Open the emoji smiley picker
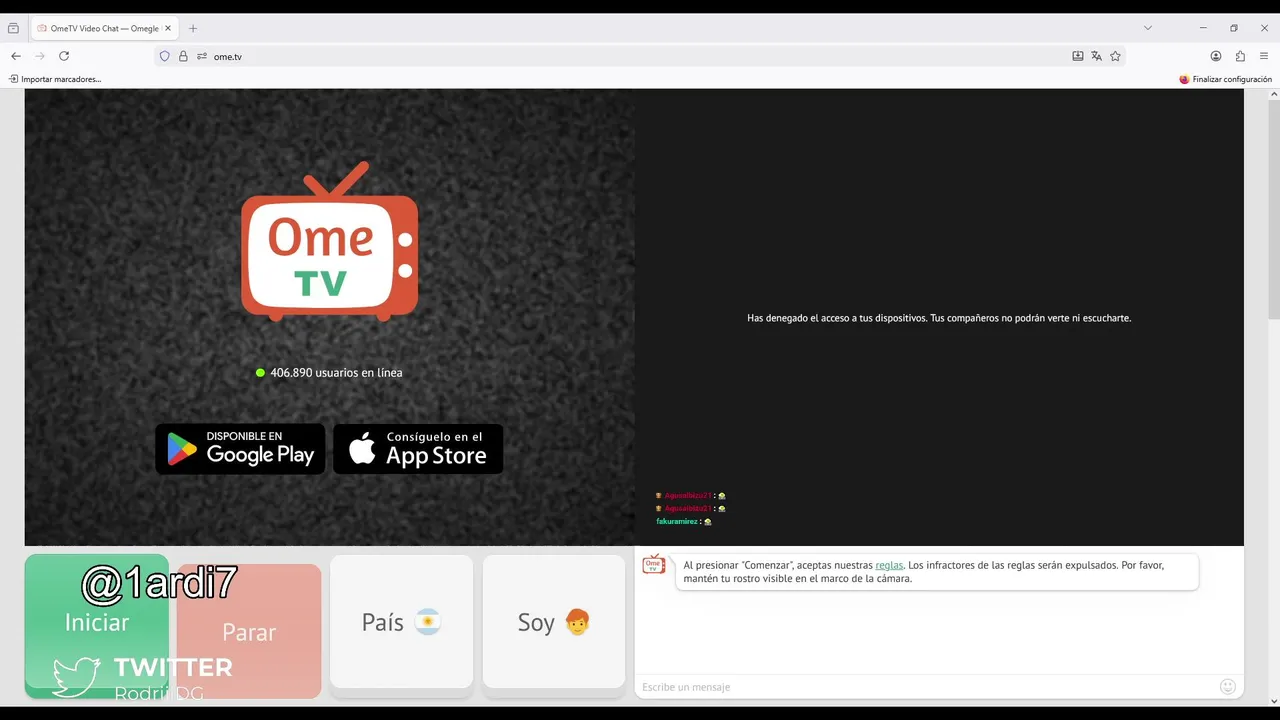This screenshot has height=720, width=1280. [x=1228, y=686]
